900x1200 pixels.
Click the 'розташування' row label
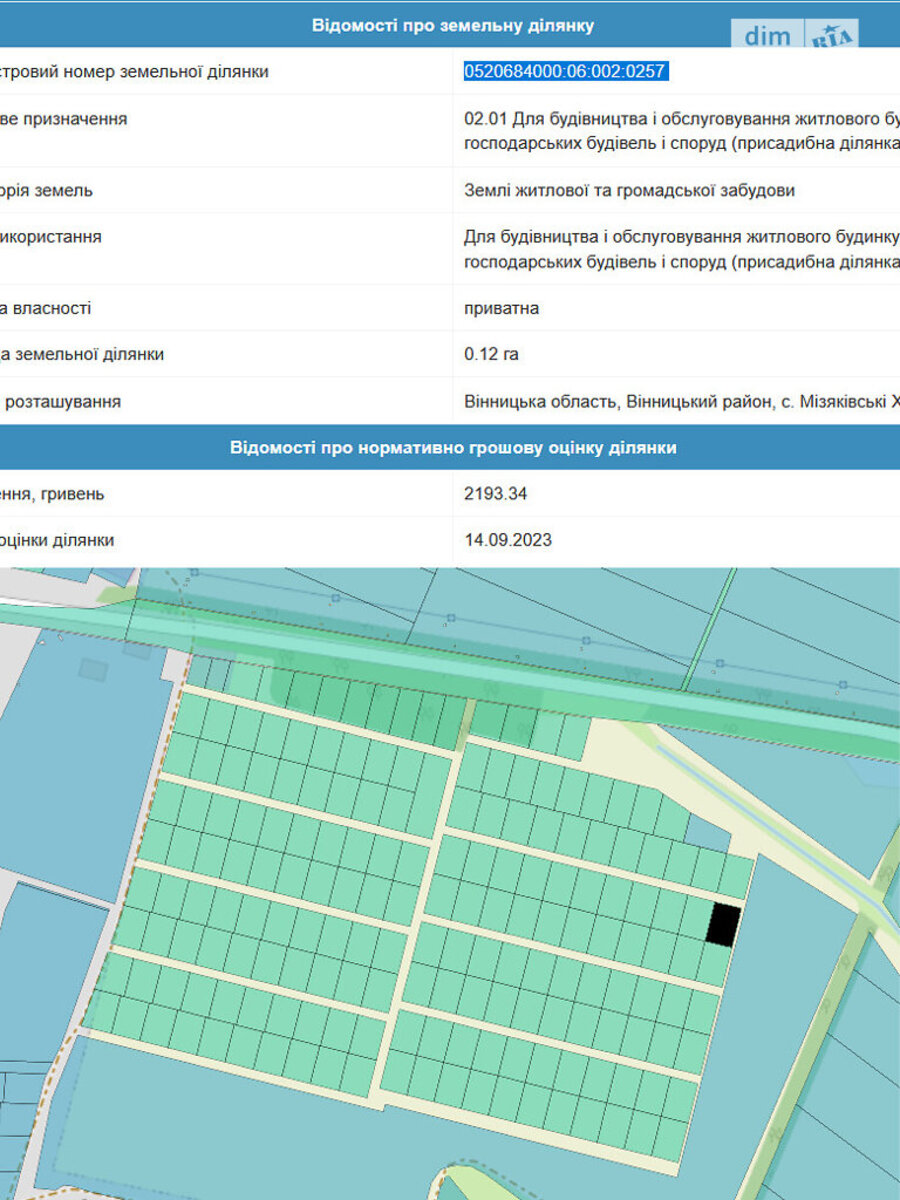point(62,402)
